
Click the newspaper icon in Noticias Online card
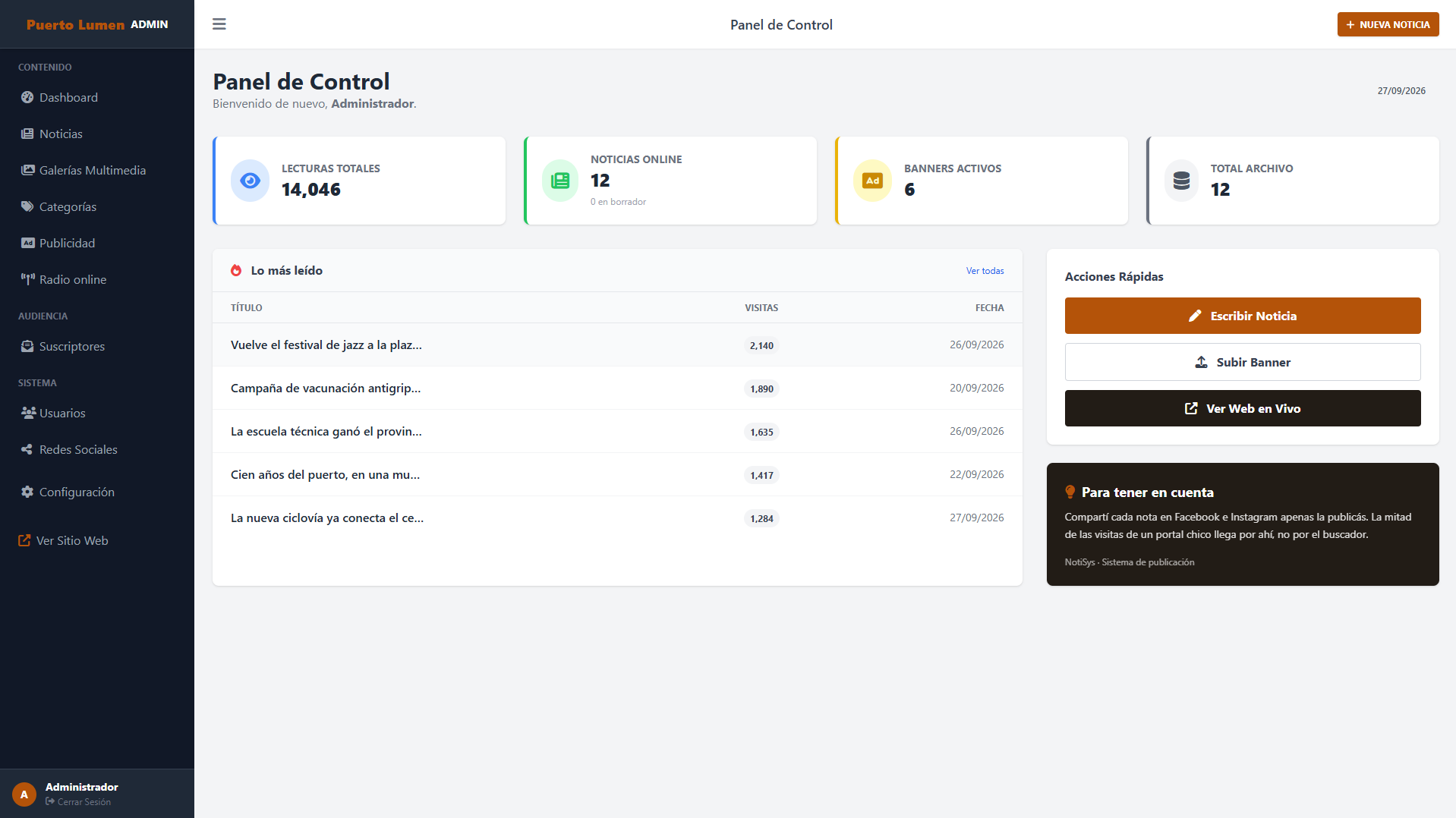coord(560,181)
